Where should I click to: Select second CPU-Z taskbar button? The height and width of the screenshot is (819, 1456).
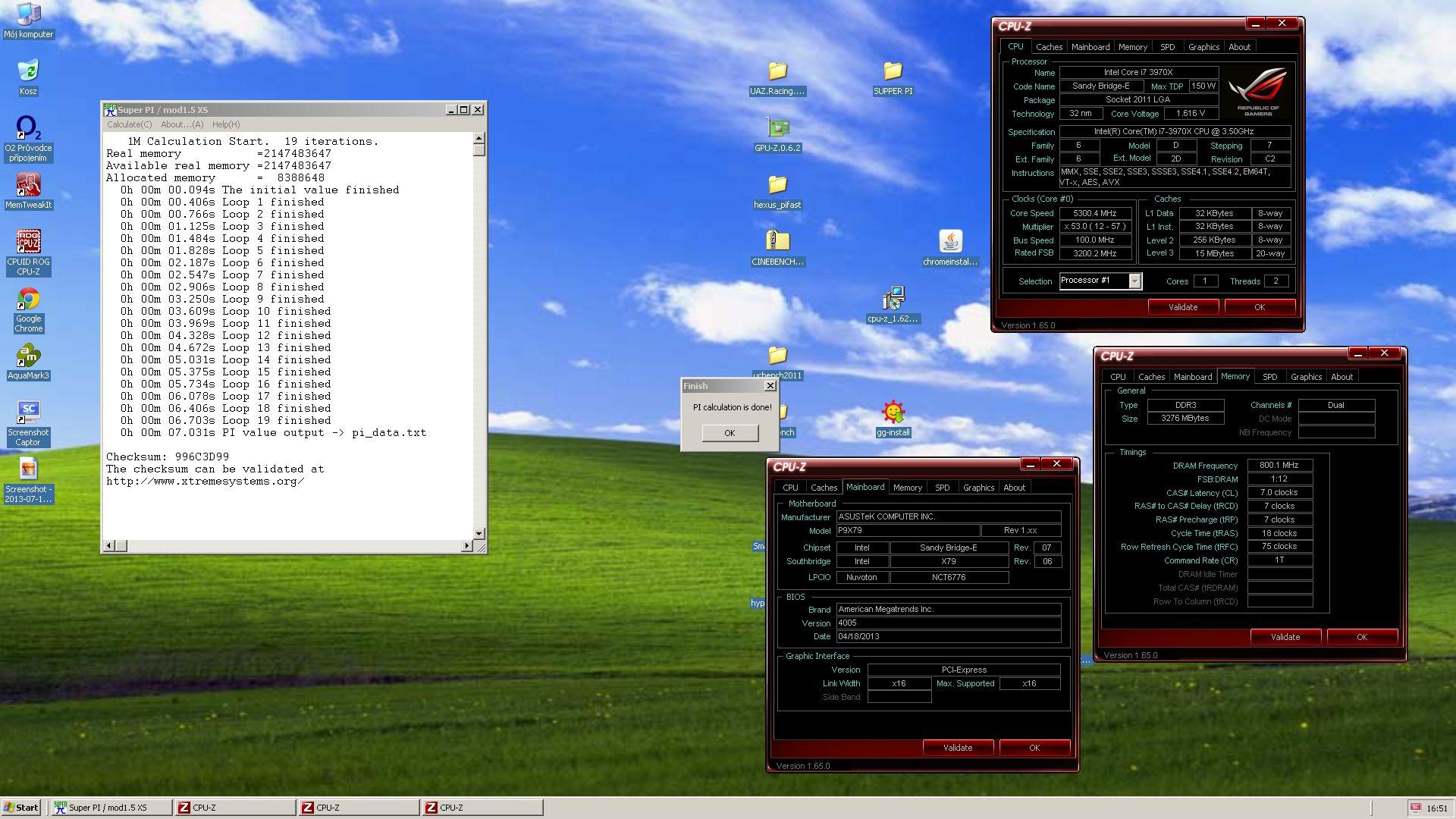(x=359, y=808)
